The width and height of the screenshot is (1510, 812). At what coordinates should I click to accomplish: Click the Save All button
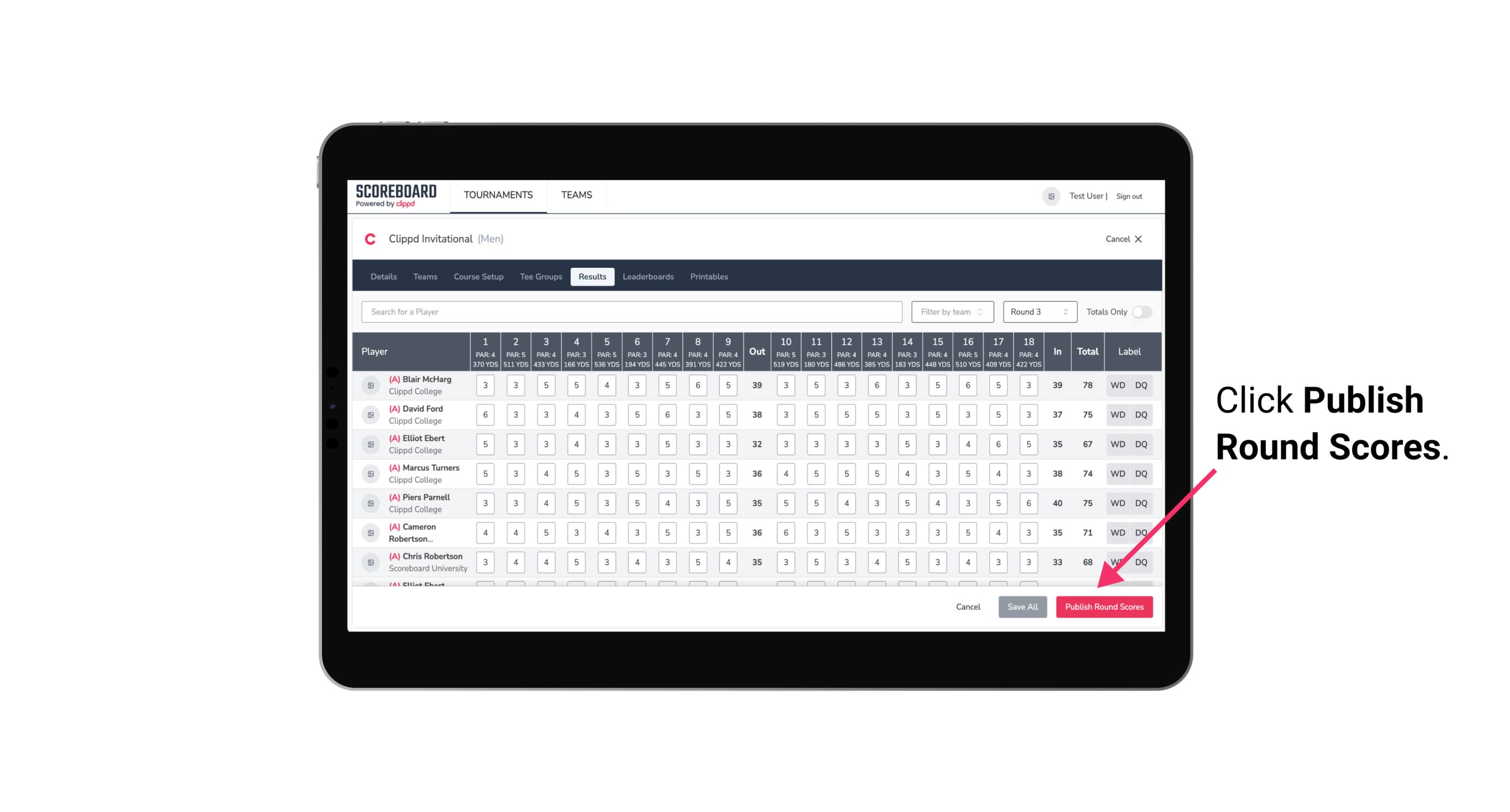[1022, 607]
